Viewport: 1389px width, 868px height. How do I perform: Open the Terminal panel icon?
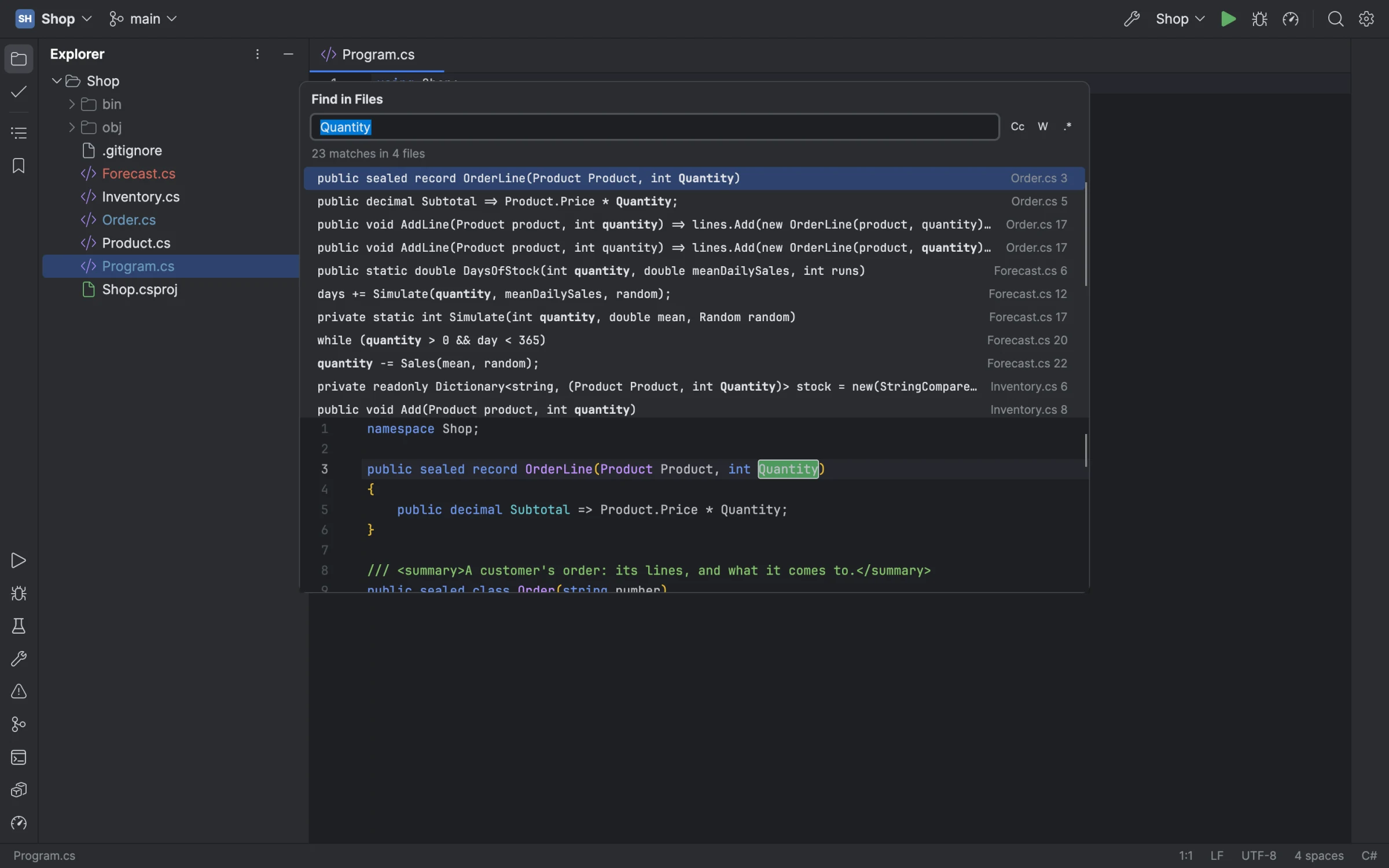(x=19, y=757)
